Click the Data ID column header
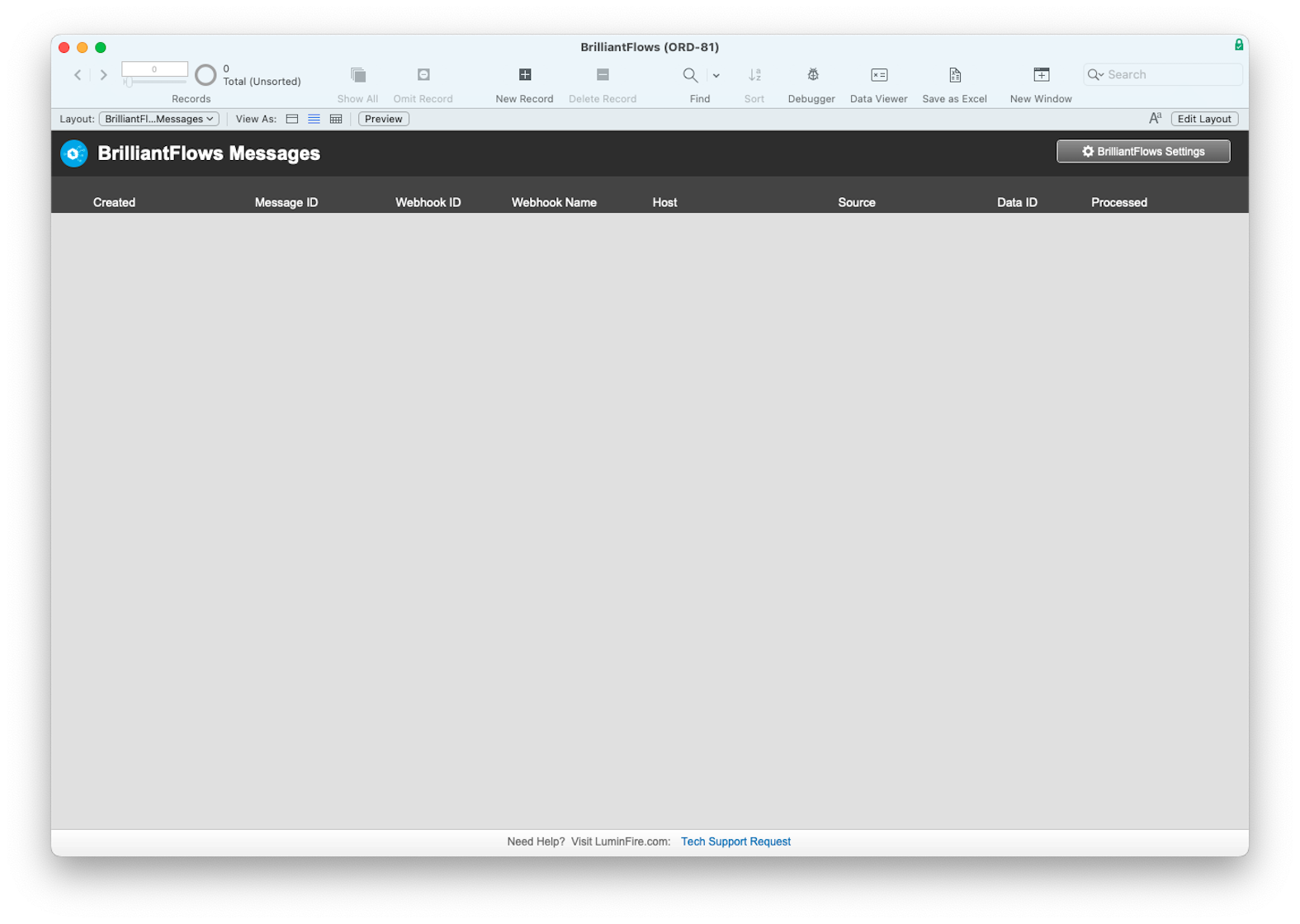The height and width of the screenshot is (924, 1300). tap(1017, 202)
